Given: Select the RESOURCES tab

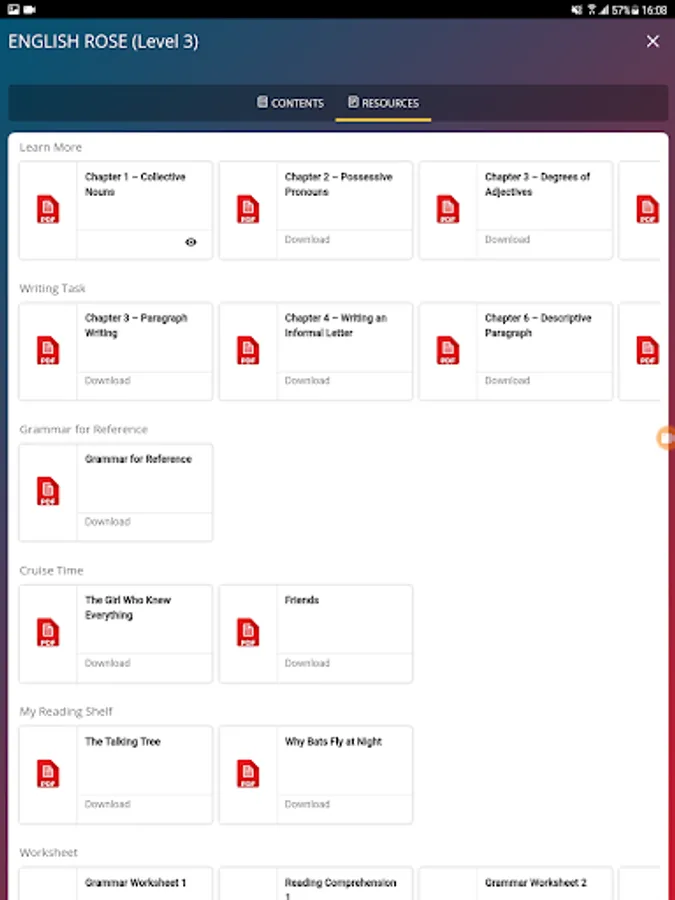Looking at the screenshot, I should coord(383,103).
